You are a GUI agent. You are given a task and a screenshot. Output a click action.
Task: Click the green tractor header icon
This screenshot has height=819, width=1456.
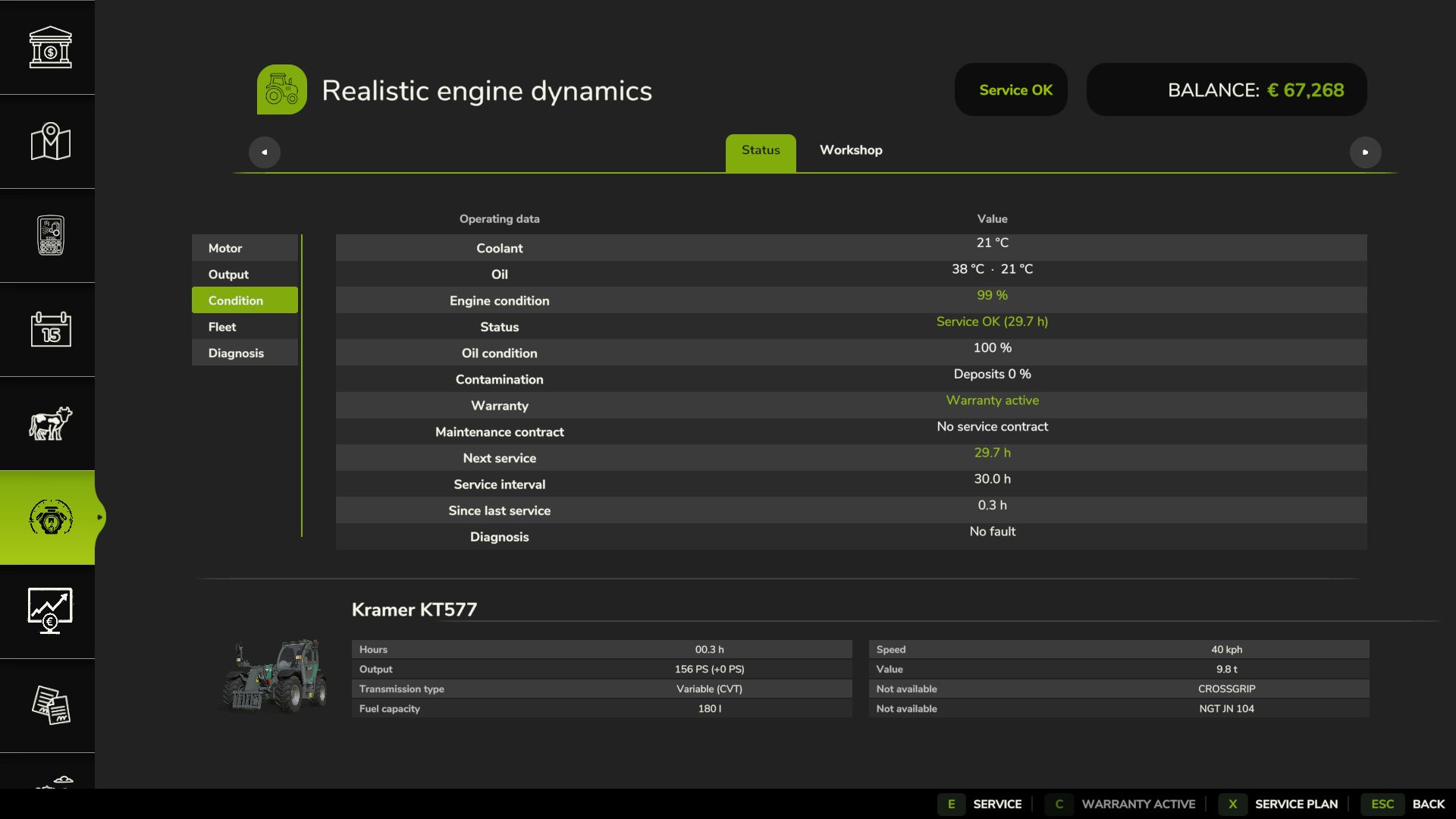coord(282,89)
